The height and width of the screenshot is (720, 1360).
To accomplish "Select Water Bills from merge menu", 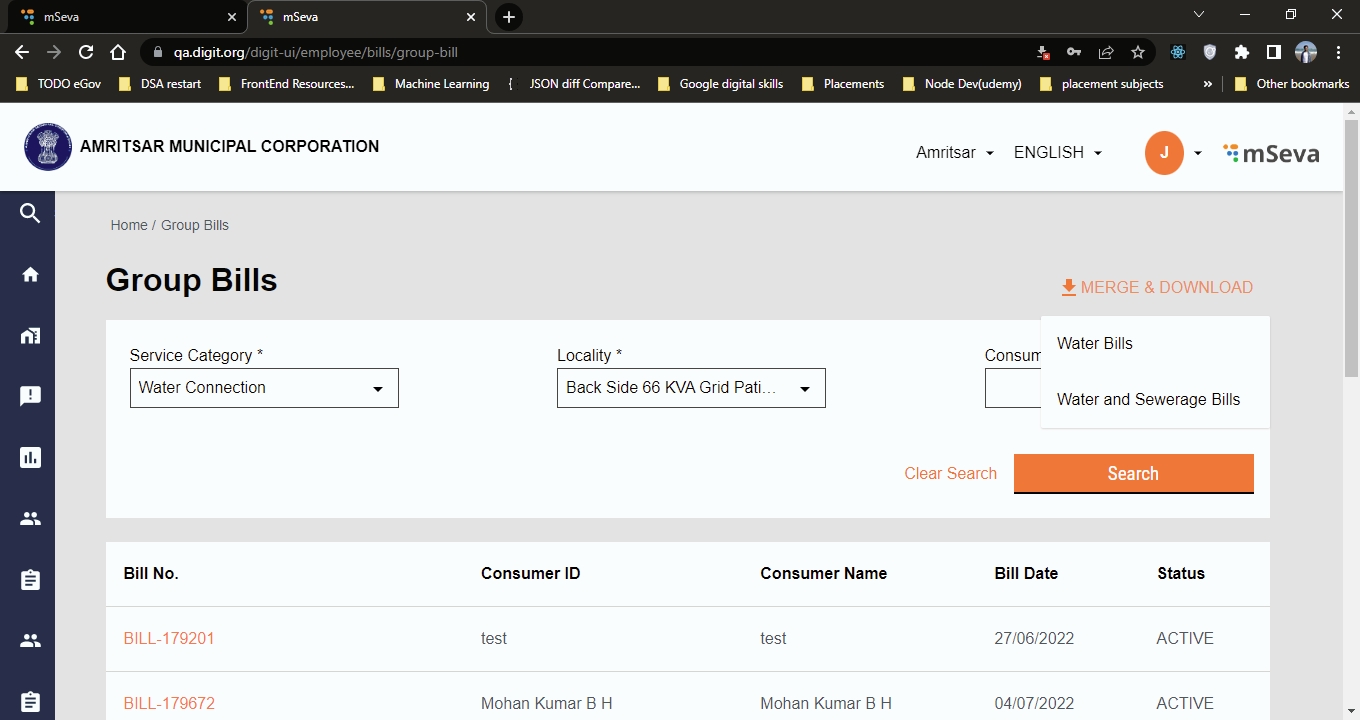I will tap(1095, 343).
